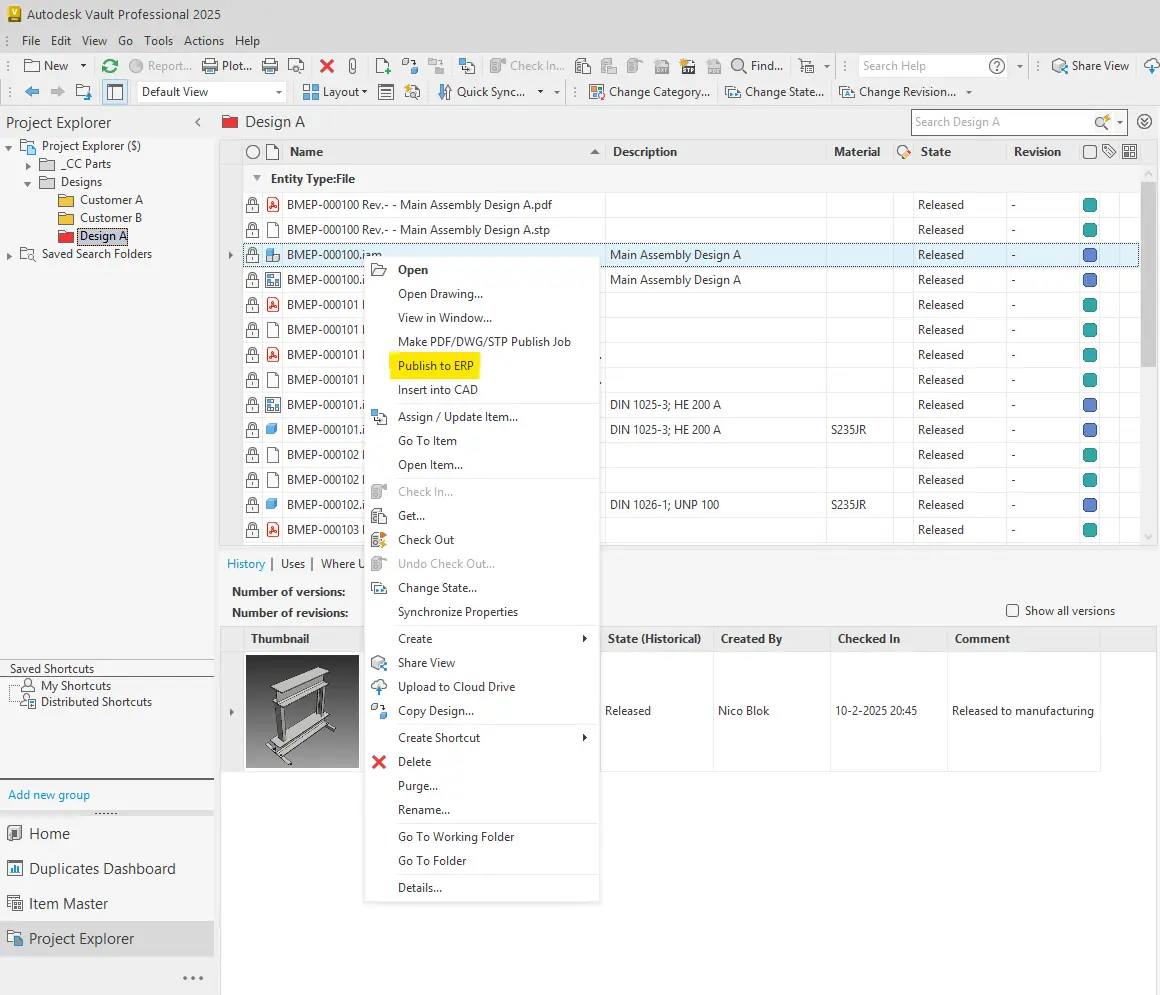1160x995 pixels.
Task: Click the printer icon next to Plot
Action: click(270, 66)
